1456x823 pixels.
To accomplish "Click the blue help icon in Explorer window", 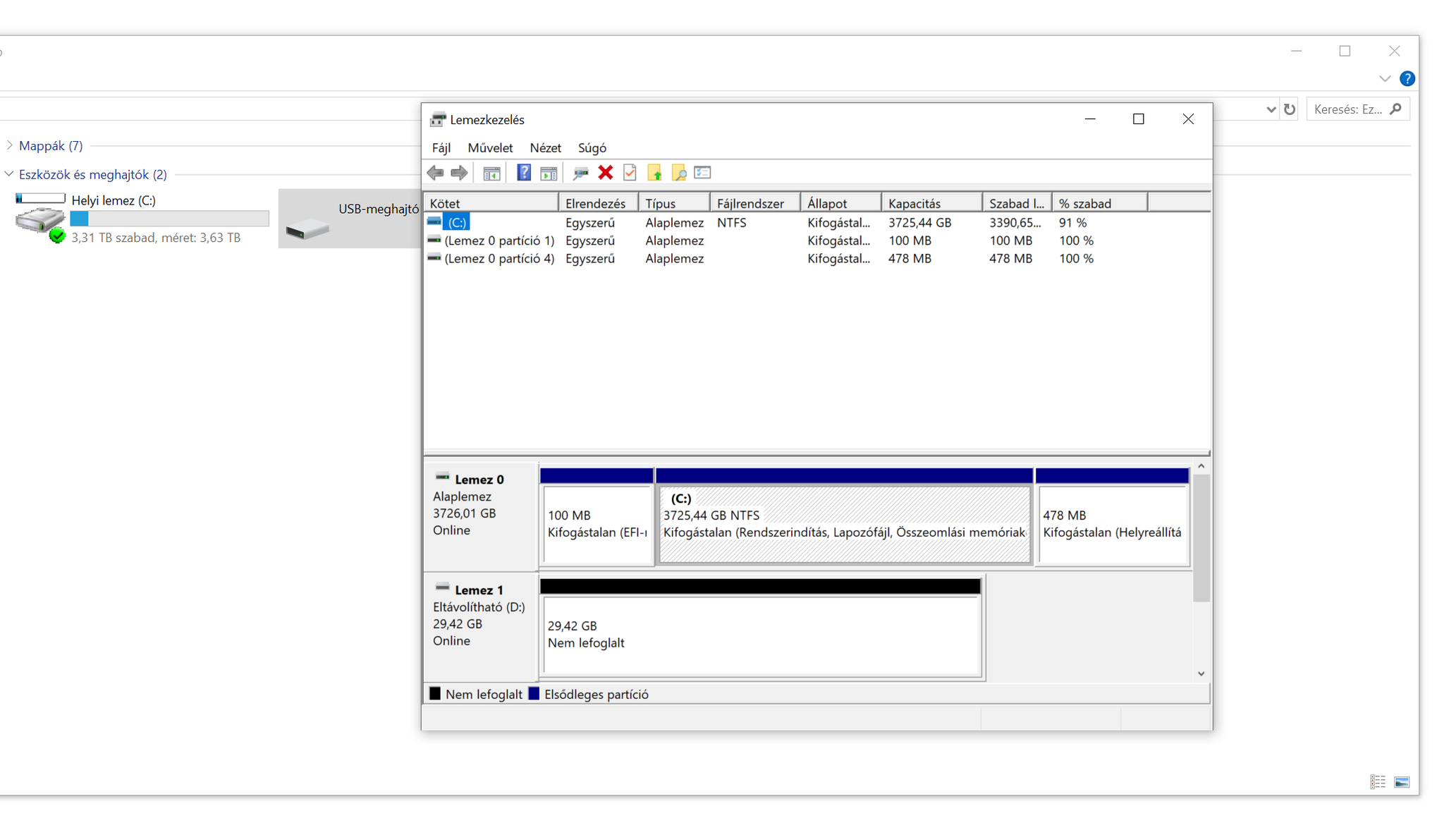I will point(1407,79).
